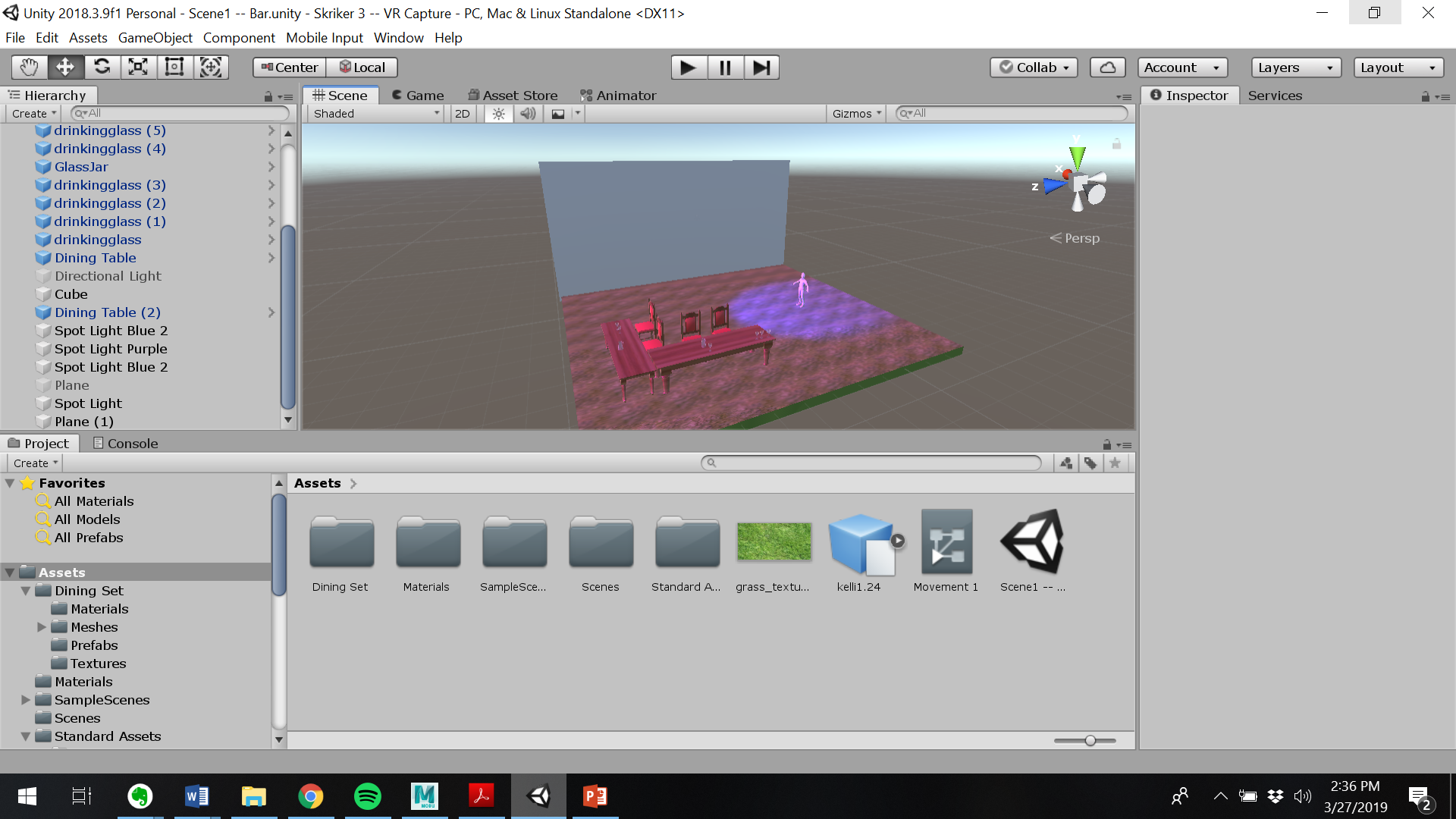Select the Rotate tool

coord(102,67)
